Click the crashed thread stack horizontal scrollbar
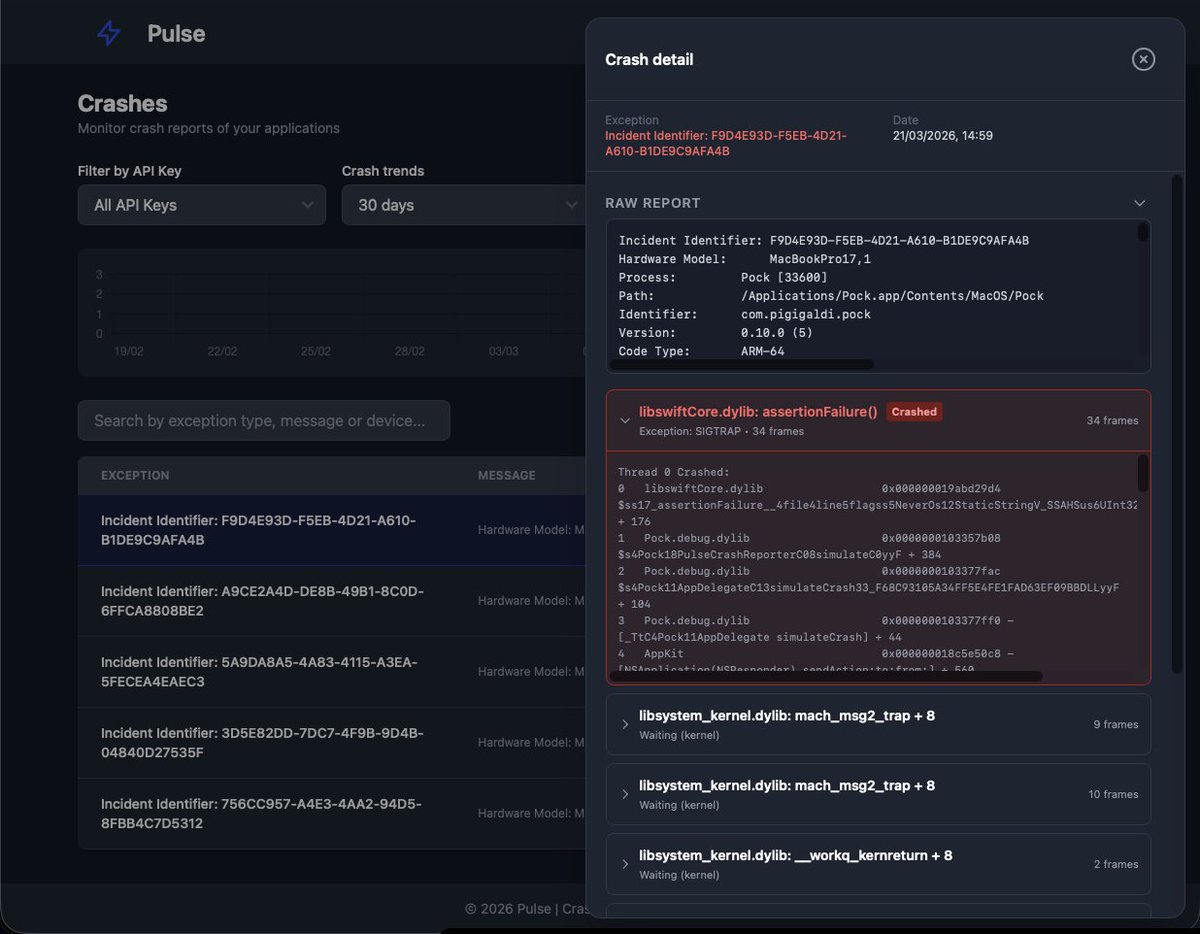This screenshot has width=1200, height=934. pyautogui.click(x=825, y=676)
